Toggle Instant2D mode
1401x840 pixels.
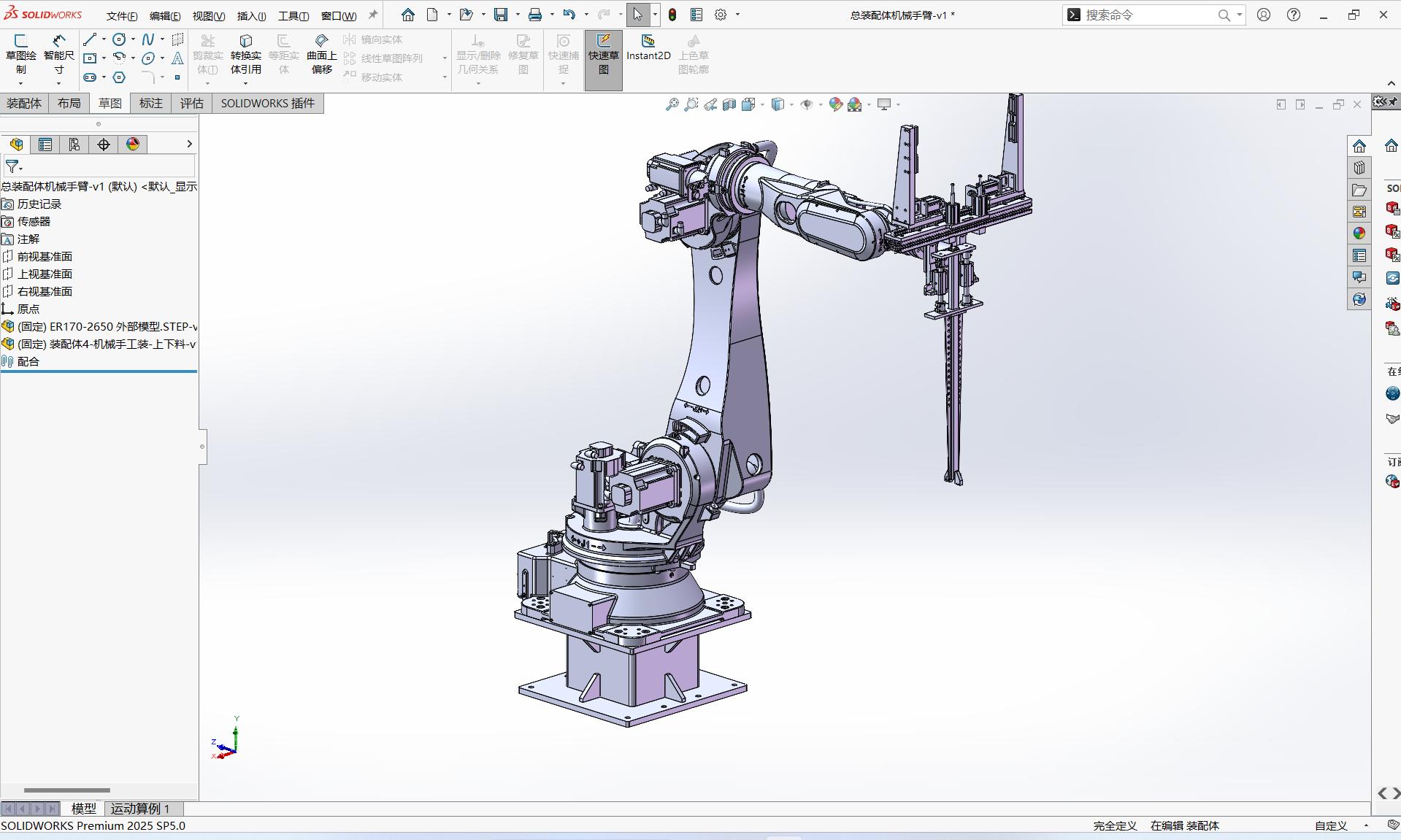[x=648, y=48]
